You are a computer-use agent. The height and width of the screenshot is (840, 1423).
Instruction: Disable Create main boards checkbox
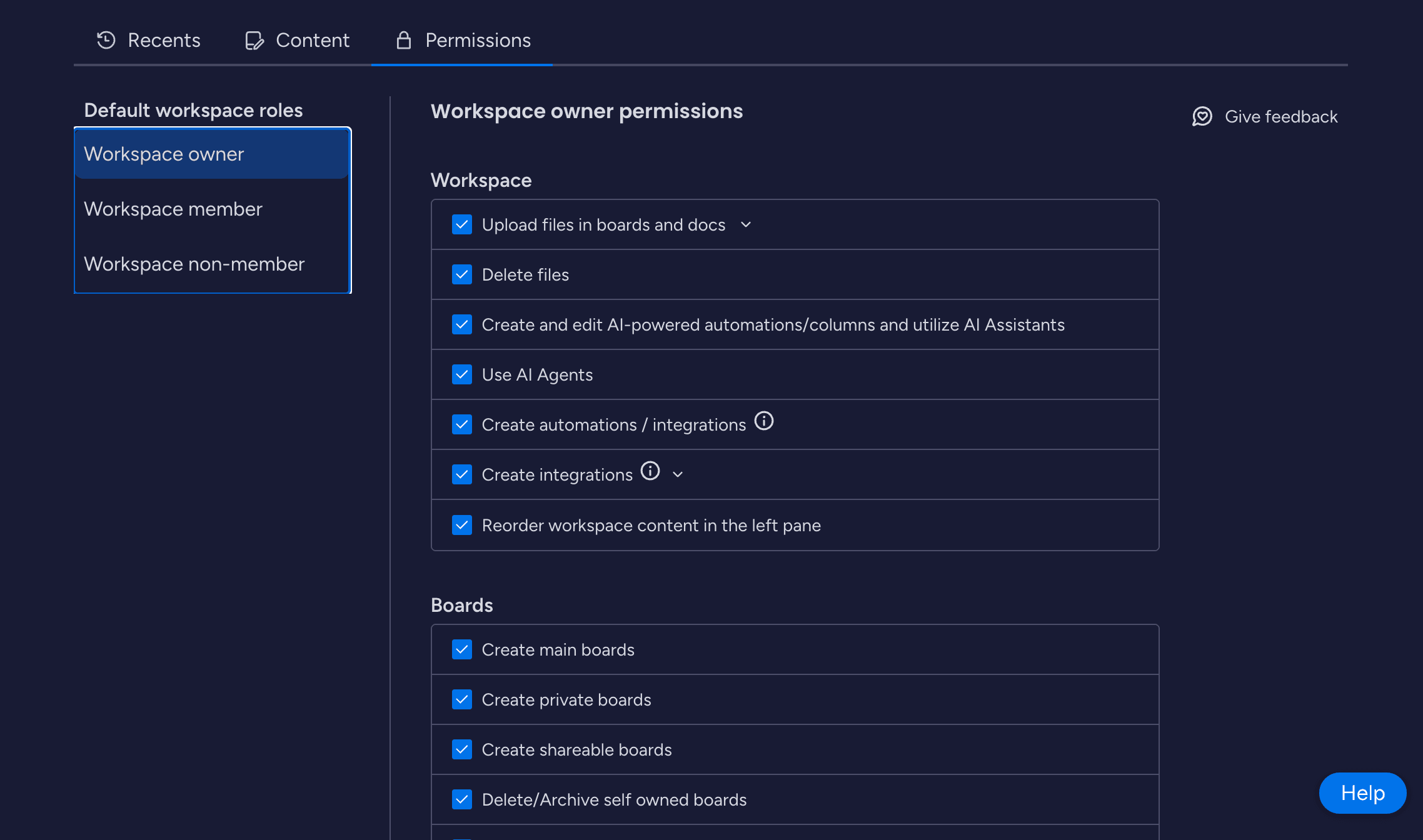pos(462,649)
